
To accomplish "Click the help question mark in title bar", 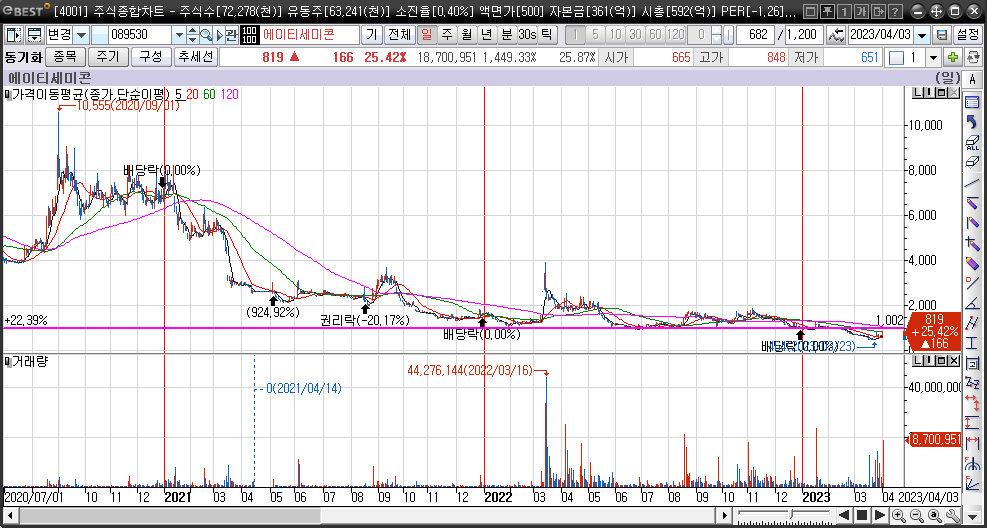I will click(x=896, y=11).
